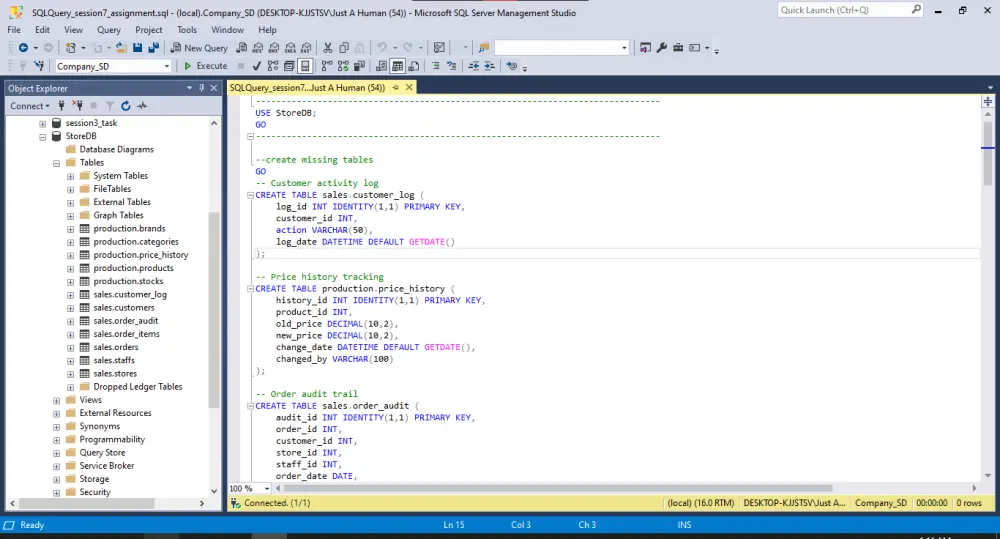Image resolution: width=1000 pixels, height=539 pixels.
Task: Open the Connect dropdown in Object Explorer
Action: tap(29, 106)
